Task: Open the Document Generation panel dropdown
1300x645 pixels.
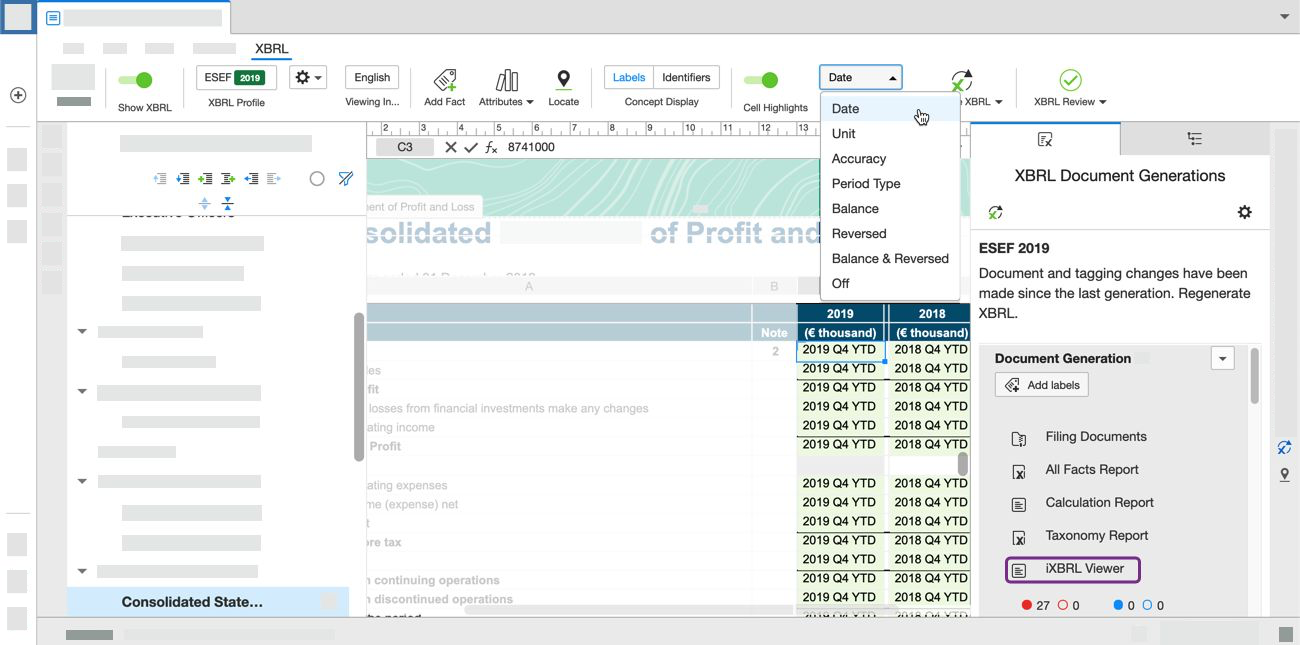Action: point(1222,358)
